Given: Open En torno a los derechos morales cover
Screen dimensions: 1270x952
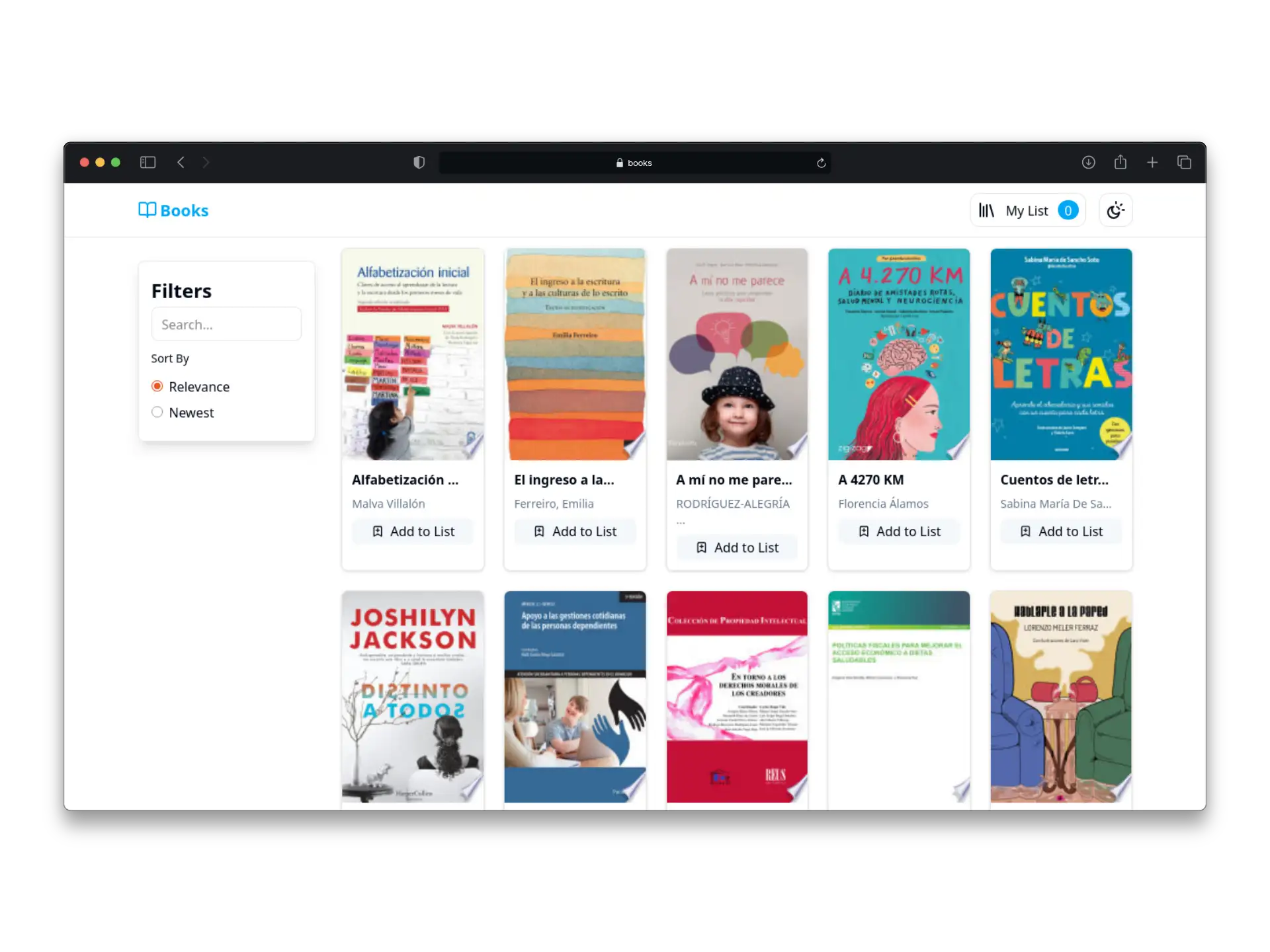Looking at the screenshot, I should click(x=737, y=697).
